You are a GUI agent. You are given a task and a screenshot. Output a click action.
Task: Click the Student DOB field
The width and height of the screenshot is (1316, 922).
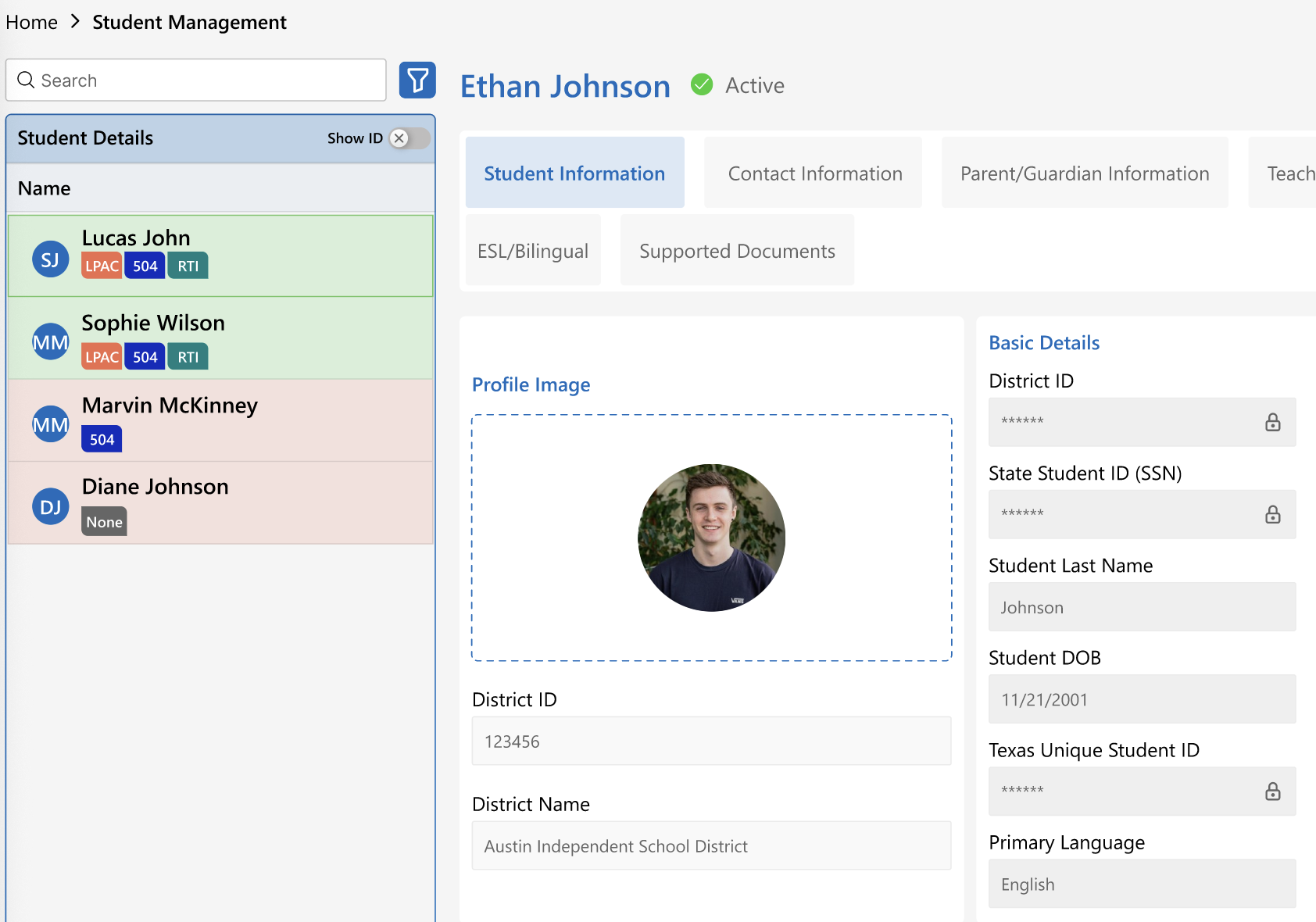coord(1142,699)
